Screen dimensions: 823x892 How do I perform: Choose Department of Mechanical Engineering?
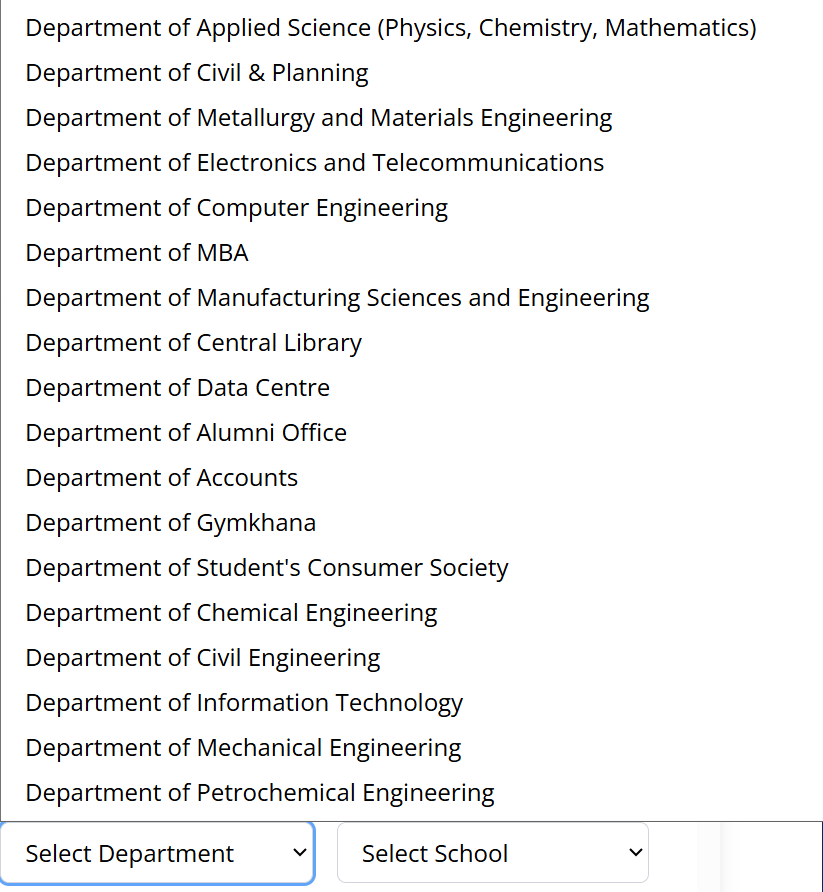(x=243, y=748)
